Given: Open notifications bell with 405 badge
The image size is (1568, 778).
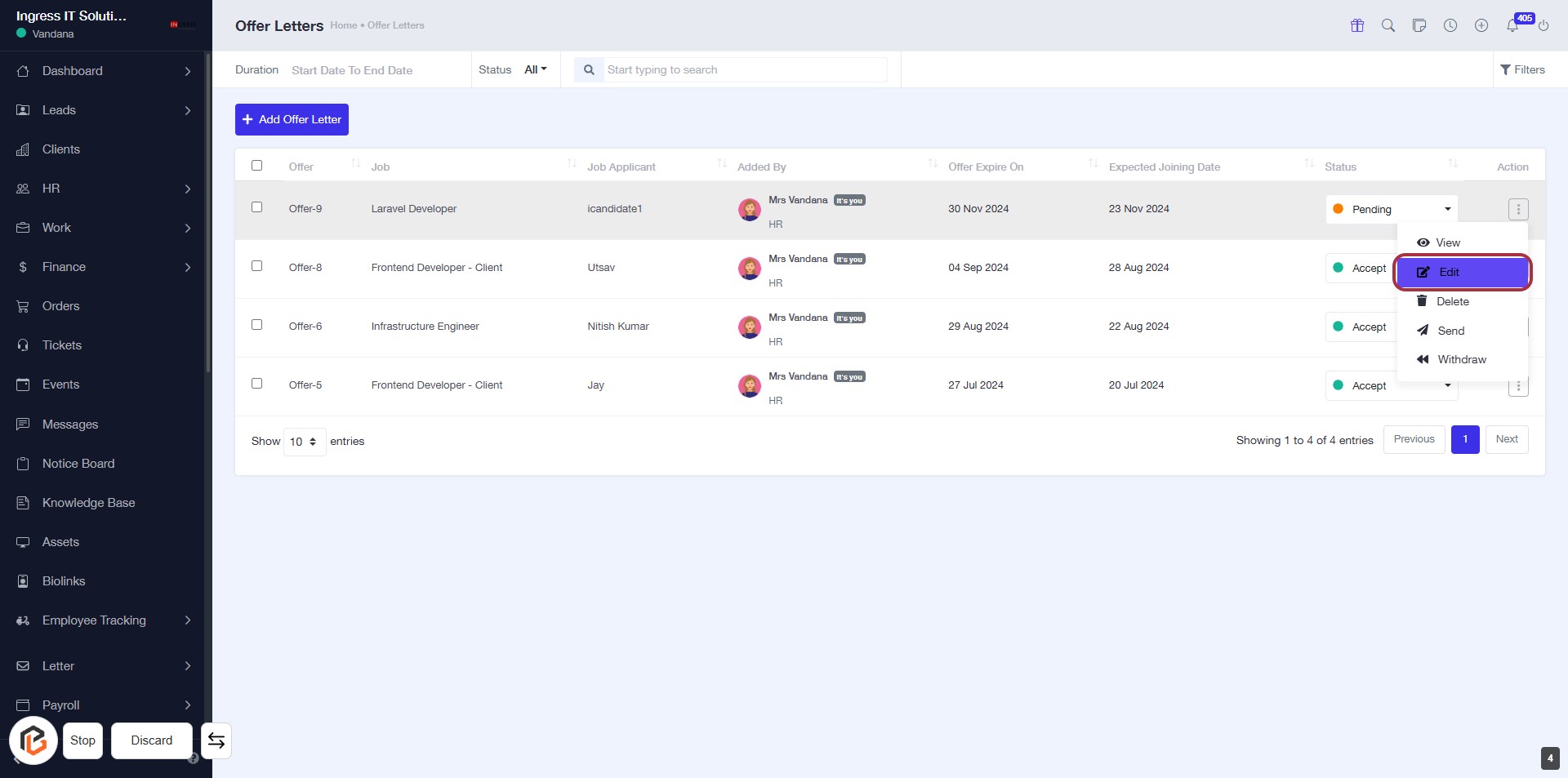Looking at the screenshot, I should 1512,25.
